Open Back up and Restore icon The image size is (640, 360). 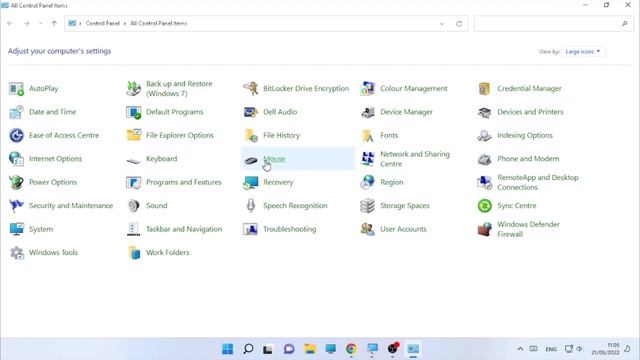tap(133, 89)
